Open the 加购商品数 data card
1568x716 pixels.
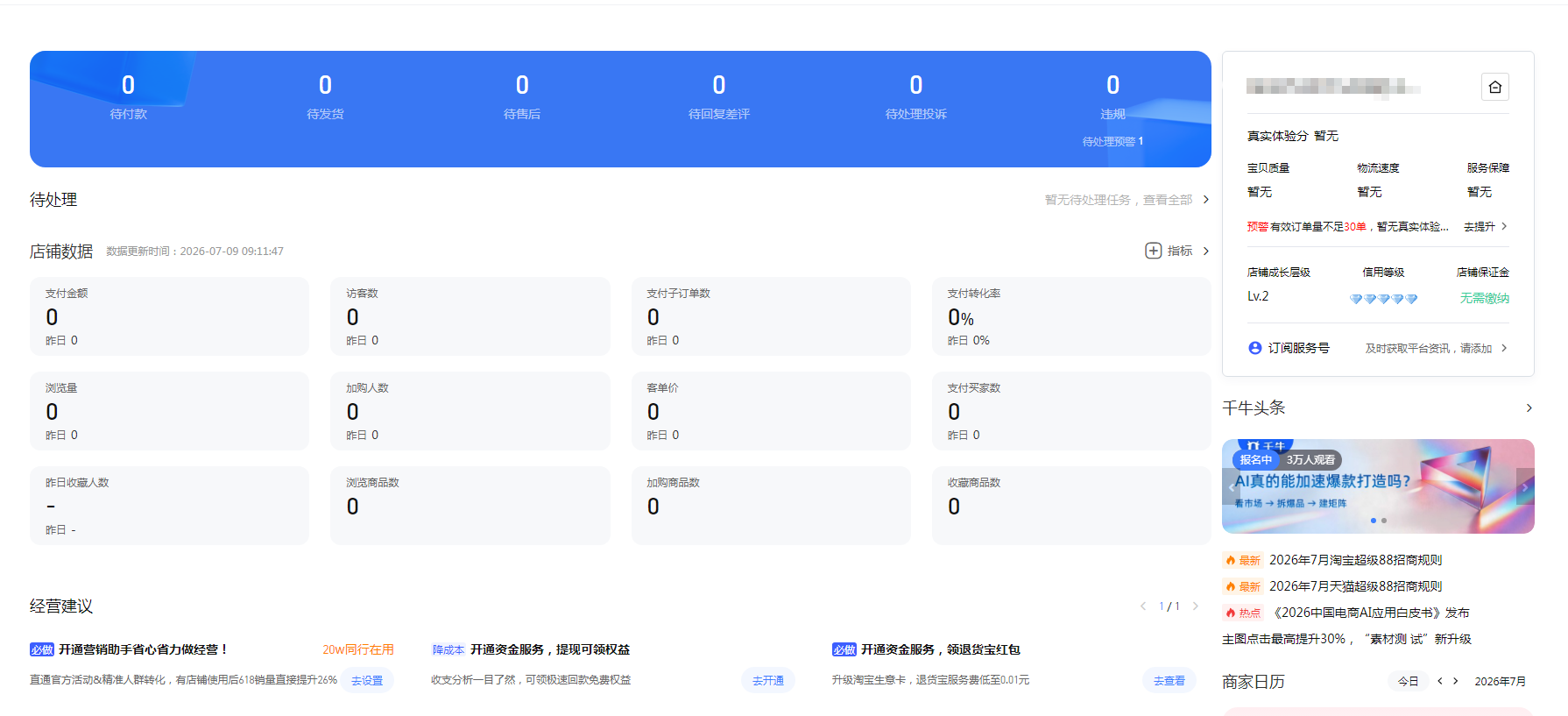click(771, 506)
